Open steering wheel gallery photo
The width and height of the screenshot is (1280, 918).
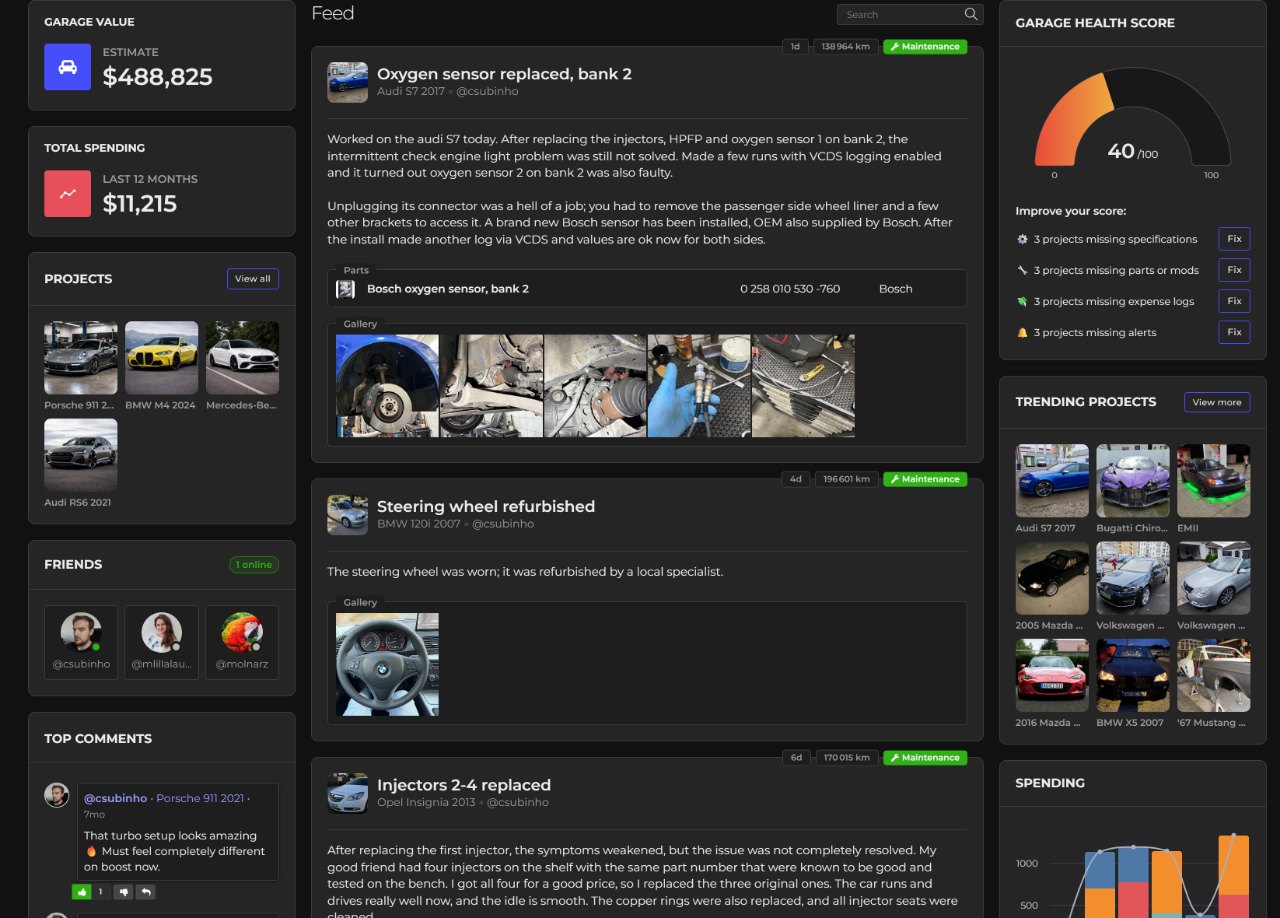coord(387,664)
